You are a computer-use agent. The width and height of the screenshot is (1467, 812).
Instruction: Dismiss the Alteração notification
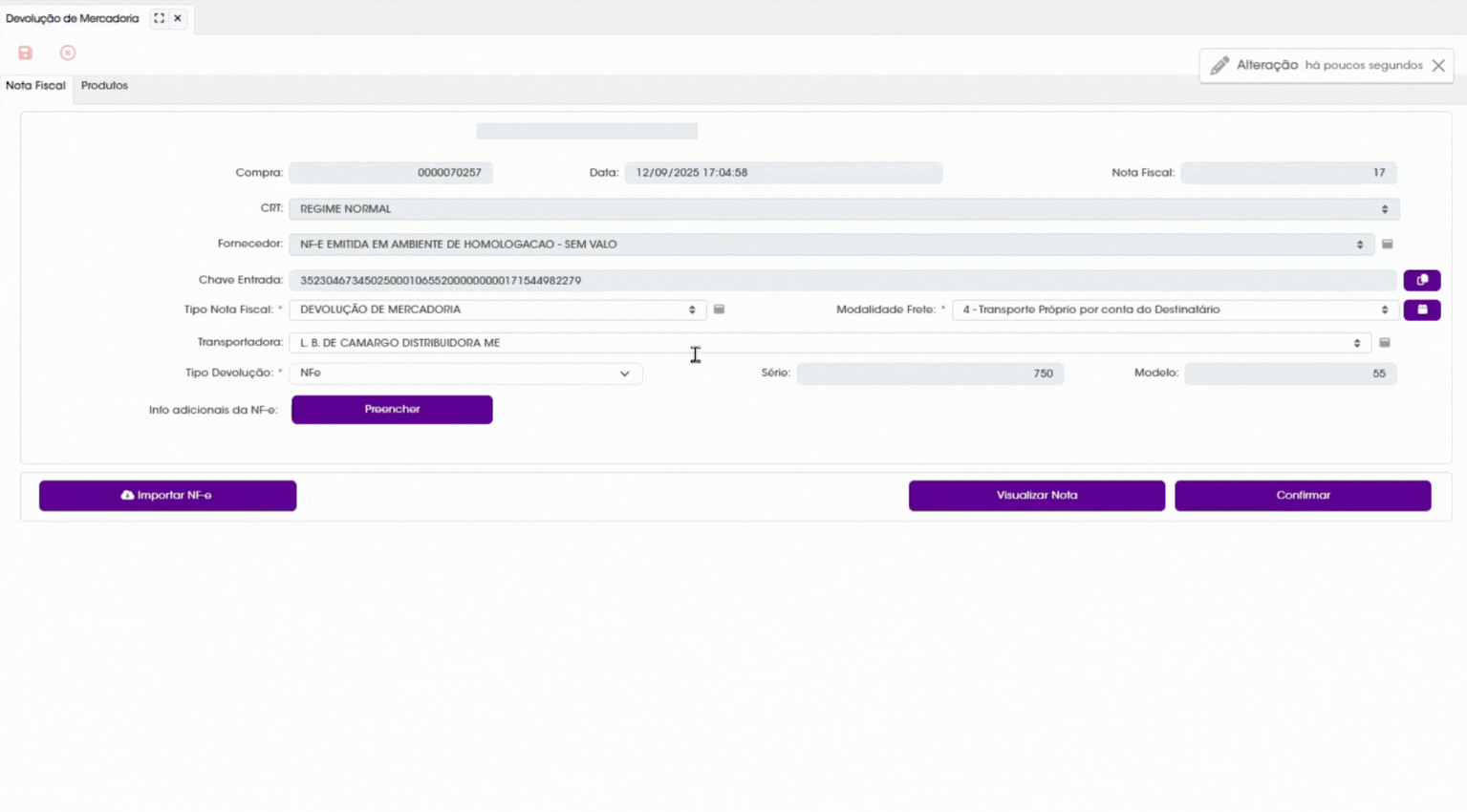(1438, 66)
